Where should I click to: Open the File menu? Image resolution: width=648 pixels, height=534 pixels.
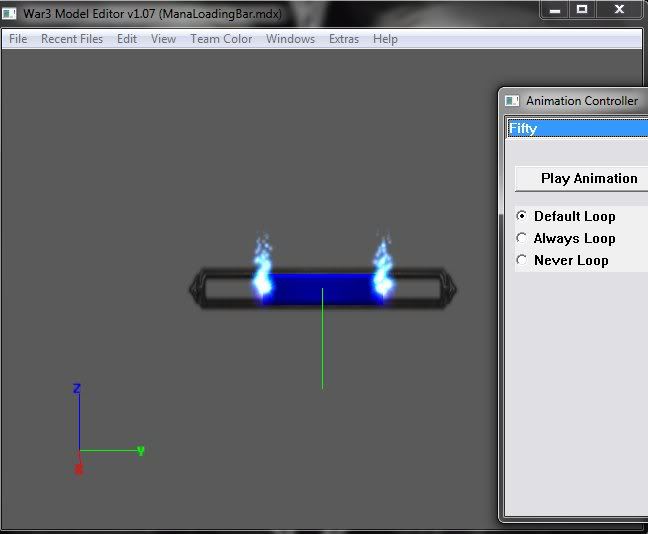pyautogui.click(x=18, y=39)
